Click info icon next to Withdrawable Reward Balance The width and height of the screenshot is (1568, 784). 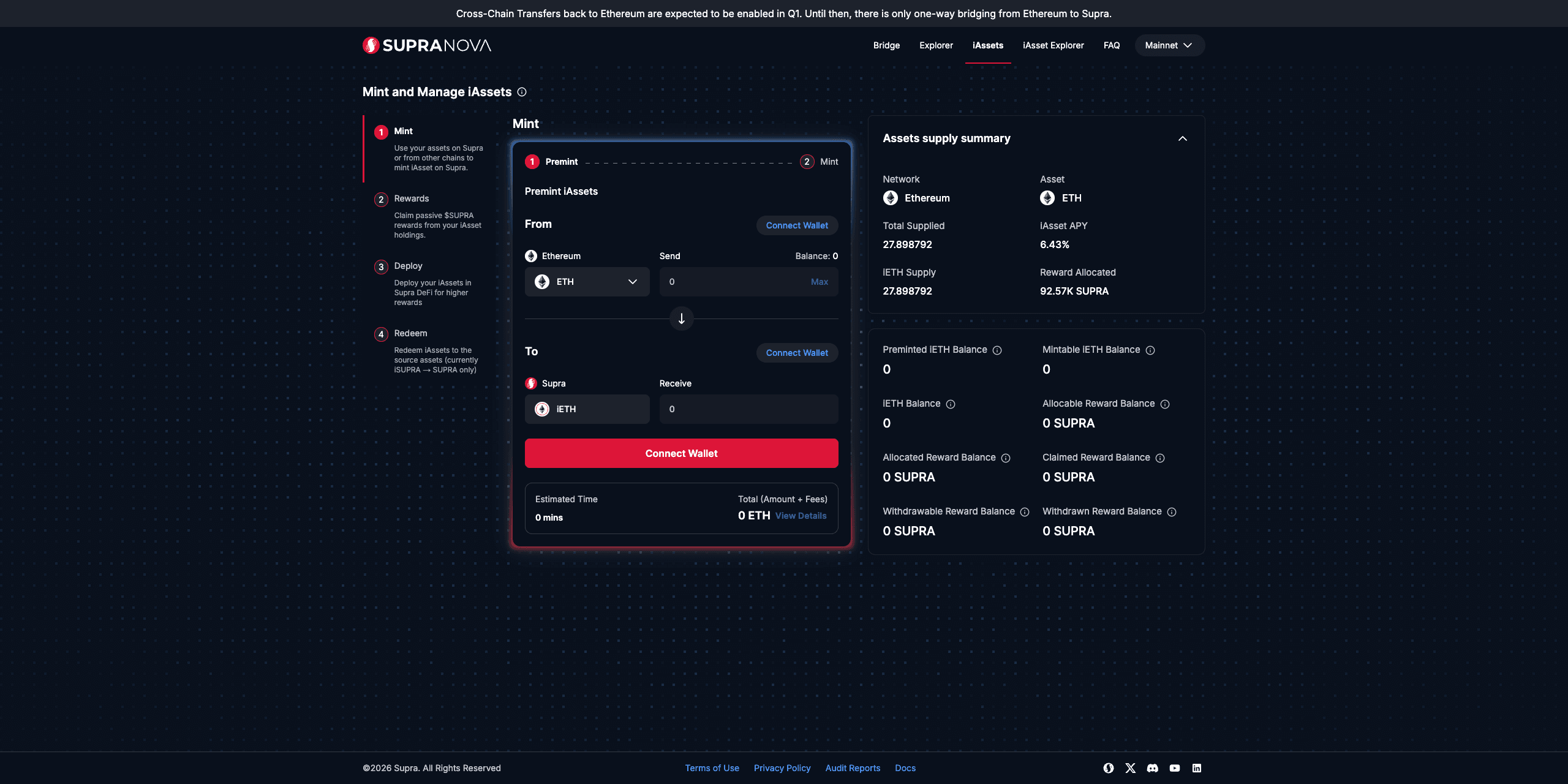point(1025,512)
